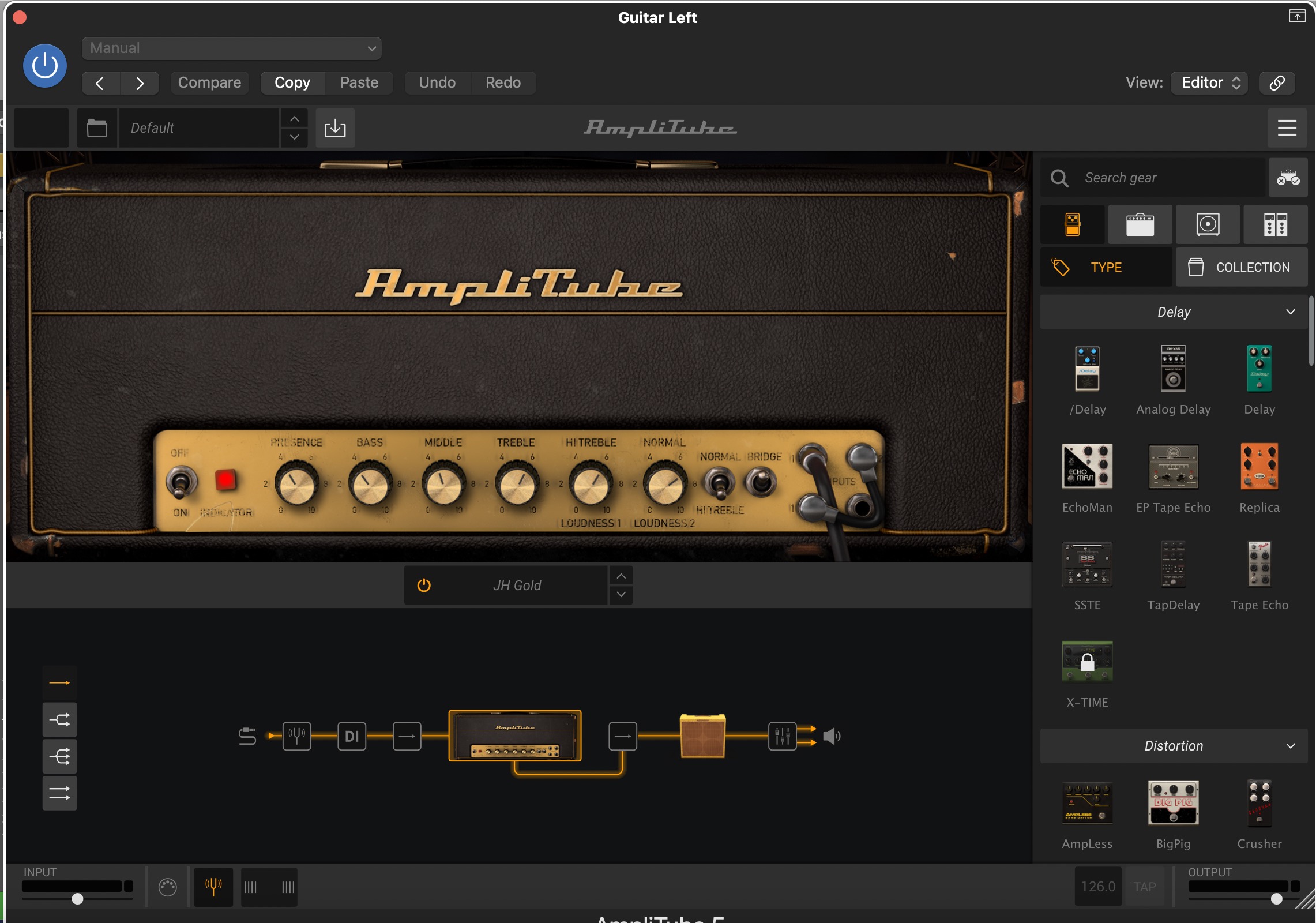Select the EP Tape Echo unit
The height and width of the screenshot is (923, 1316).
1173,466
